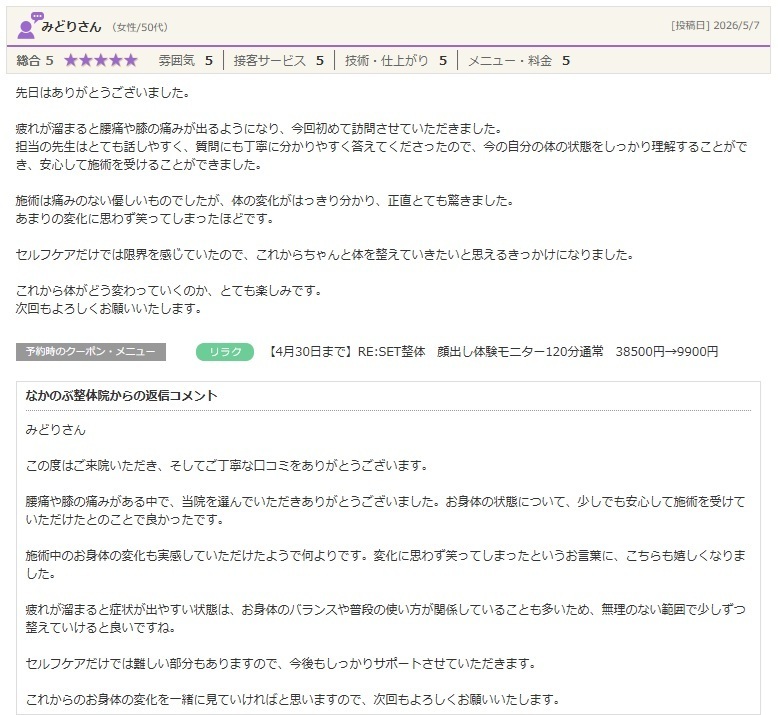Click the 技術・仕上がり 5 rating

[396, 61]
